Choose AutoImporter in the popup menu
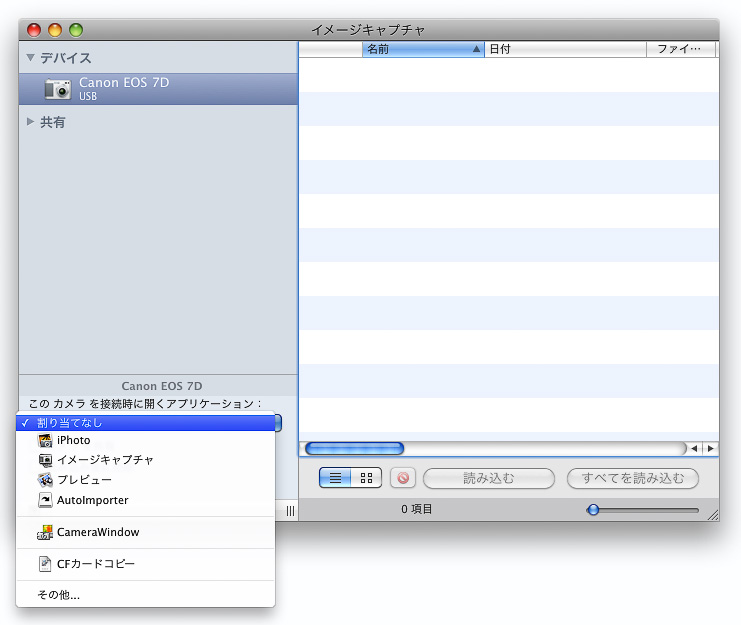This screenshot has width=741, height=625. (92, 500)
